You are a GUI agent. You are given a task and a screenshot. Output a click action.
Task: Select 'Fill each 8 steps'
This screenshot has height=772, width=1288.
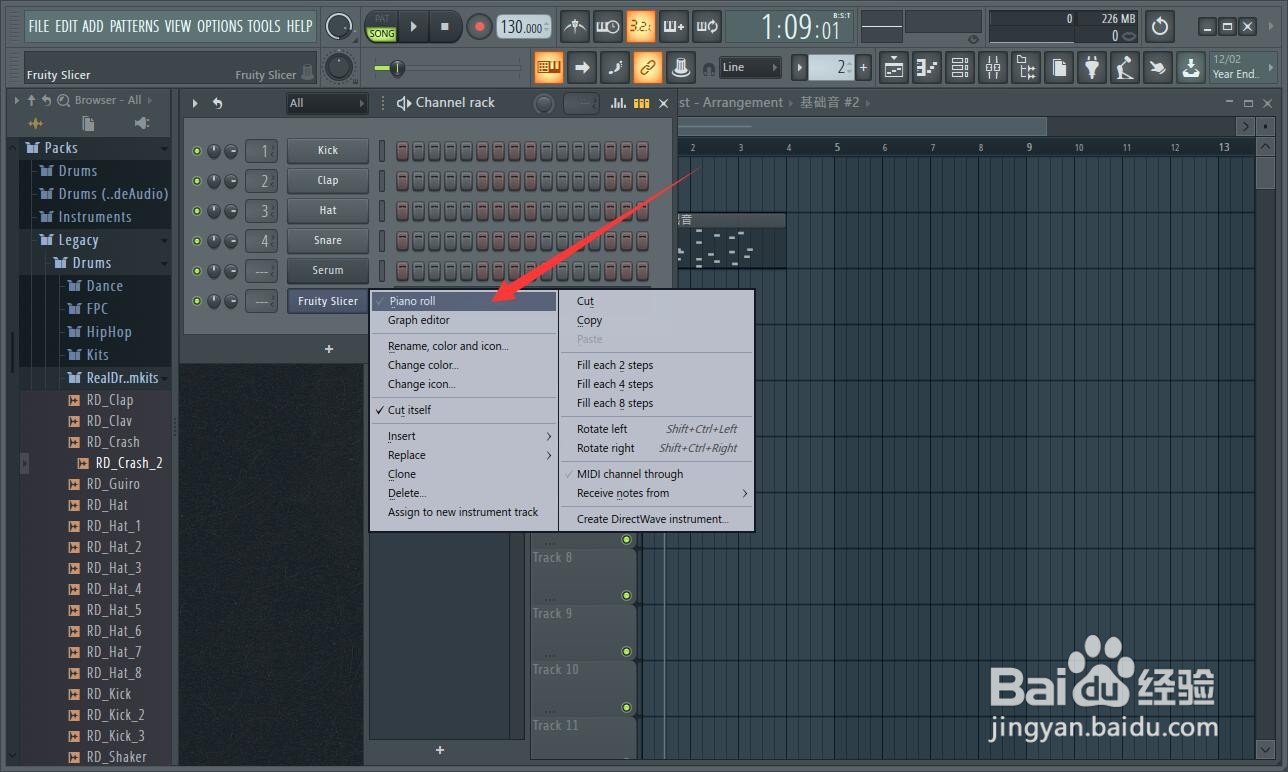click(613, 403)
